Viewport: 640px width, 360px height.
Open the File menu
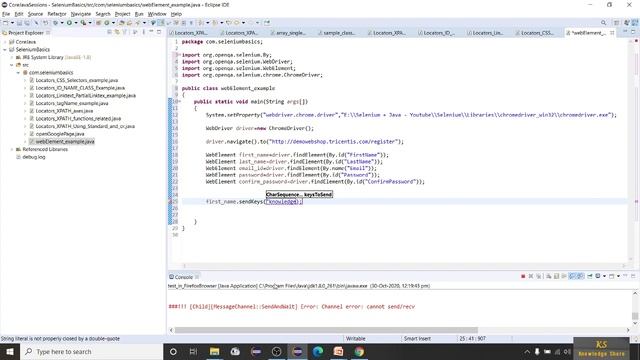coord(6,14)
